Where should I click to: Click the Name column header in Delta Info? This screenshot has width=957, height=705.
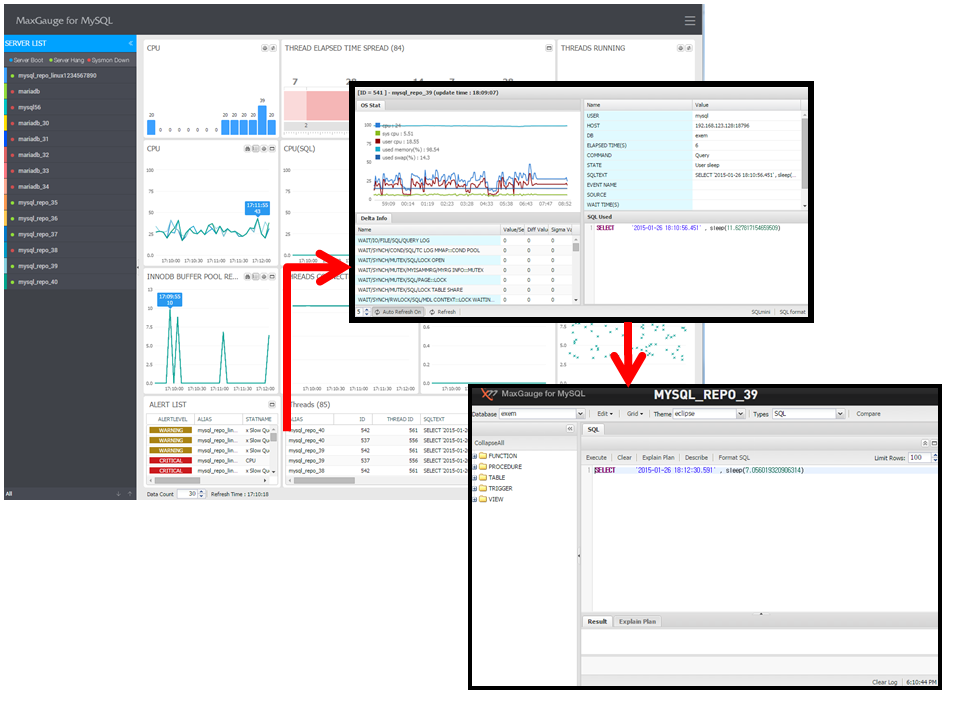(428, 230)
